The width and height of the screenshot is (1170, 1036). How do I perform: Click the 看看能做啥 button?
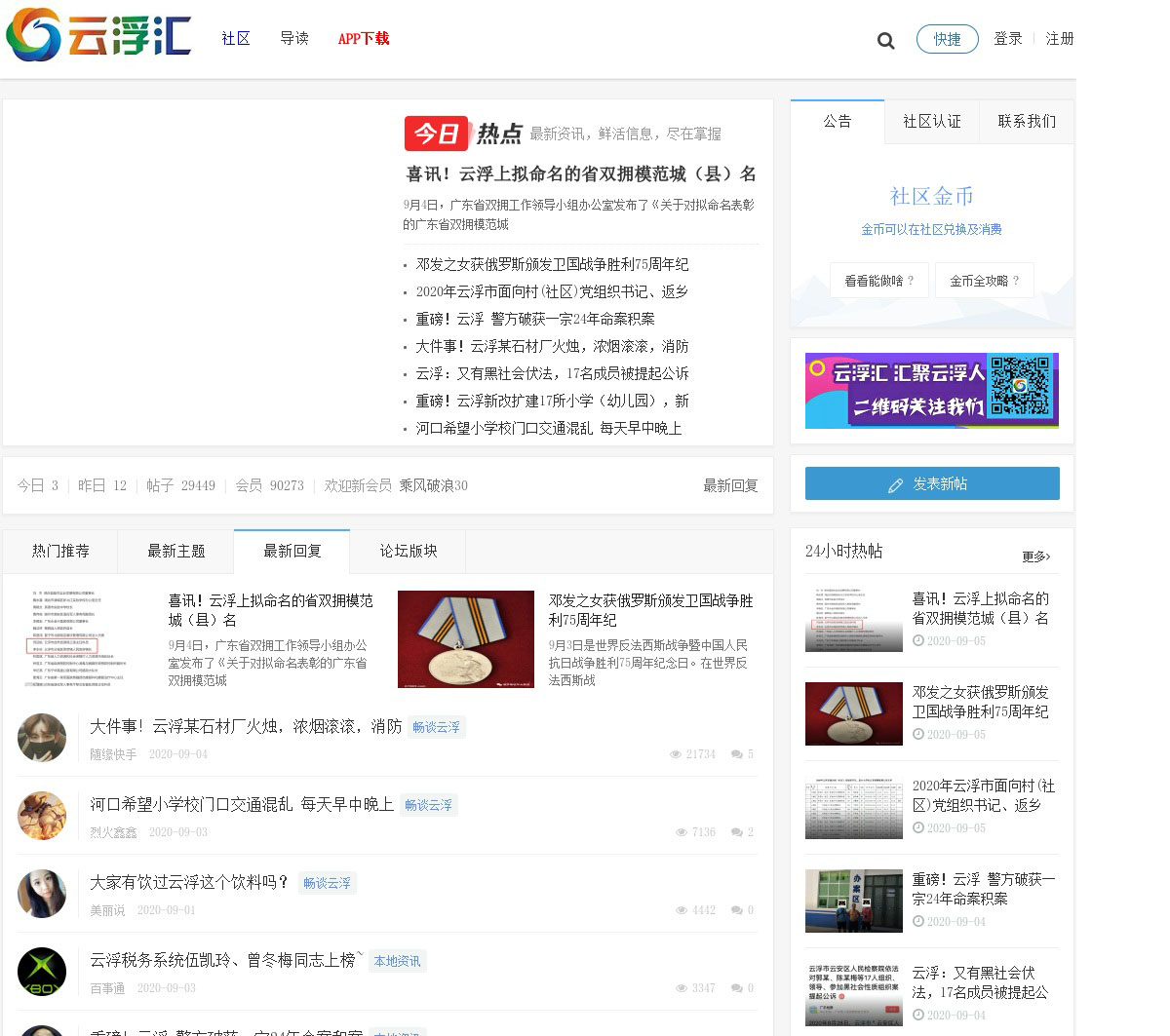point(878,281)
